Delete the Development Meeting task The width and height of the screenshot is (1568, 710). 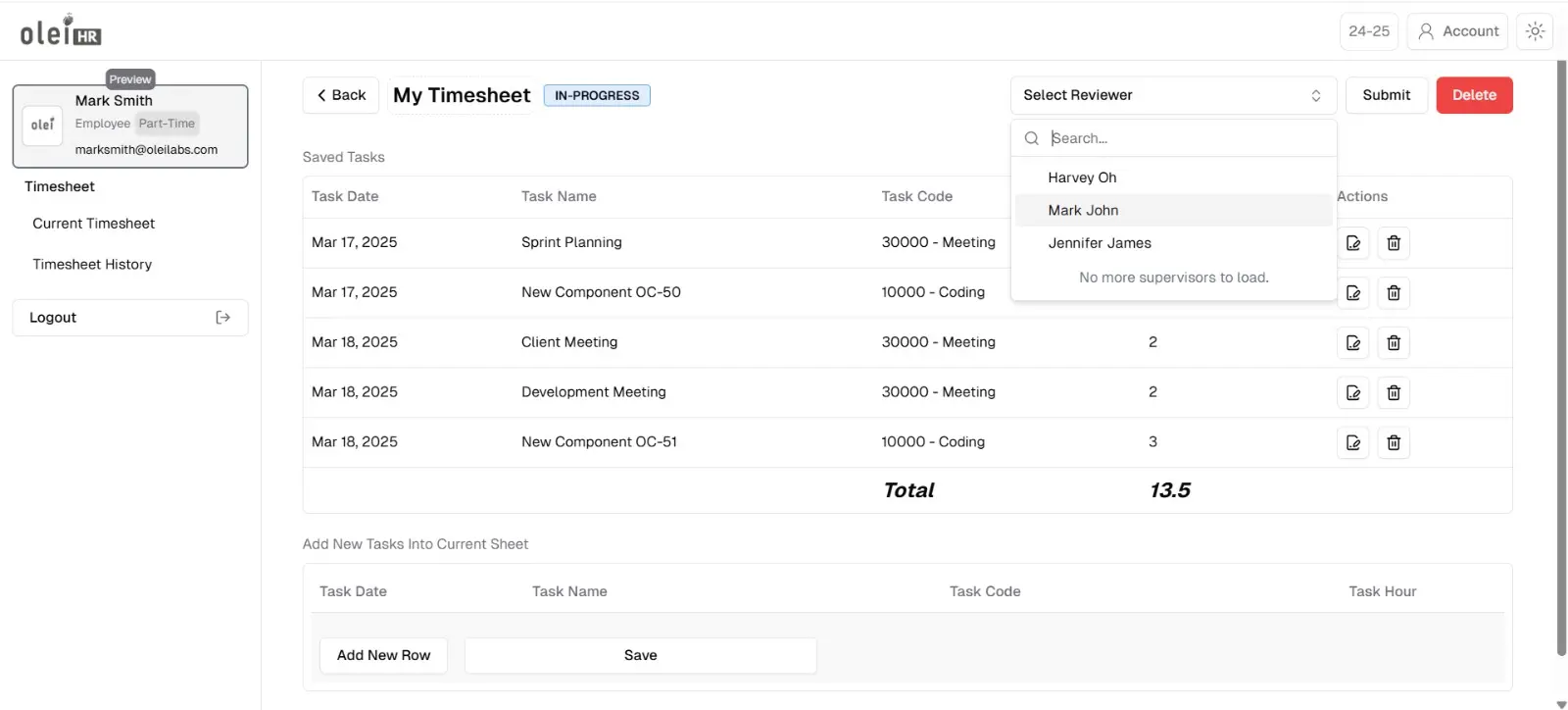[x=1394, y=393]
